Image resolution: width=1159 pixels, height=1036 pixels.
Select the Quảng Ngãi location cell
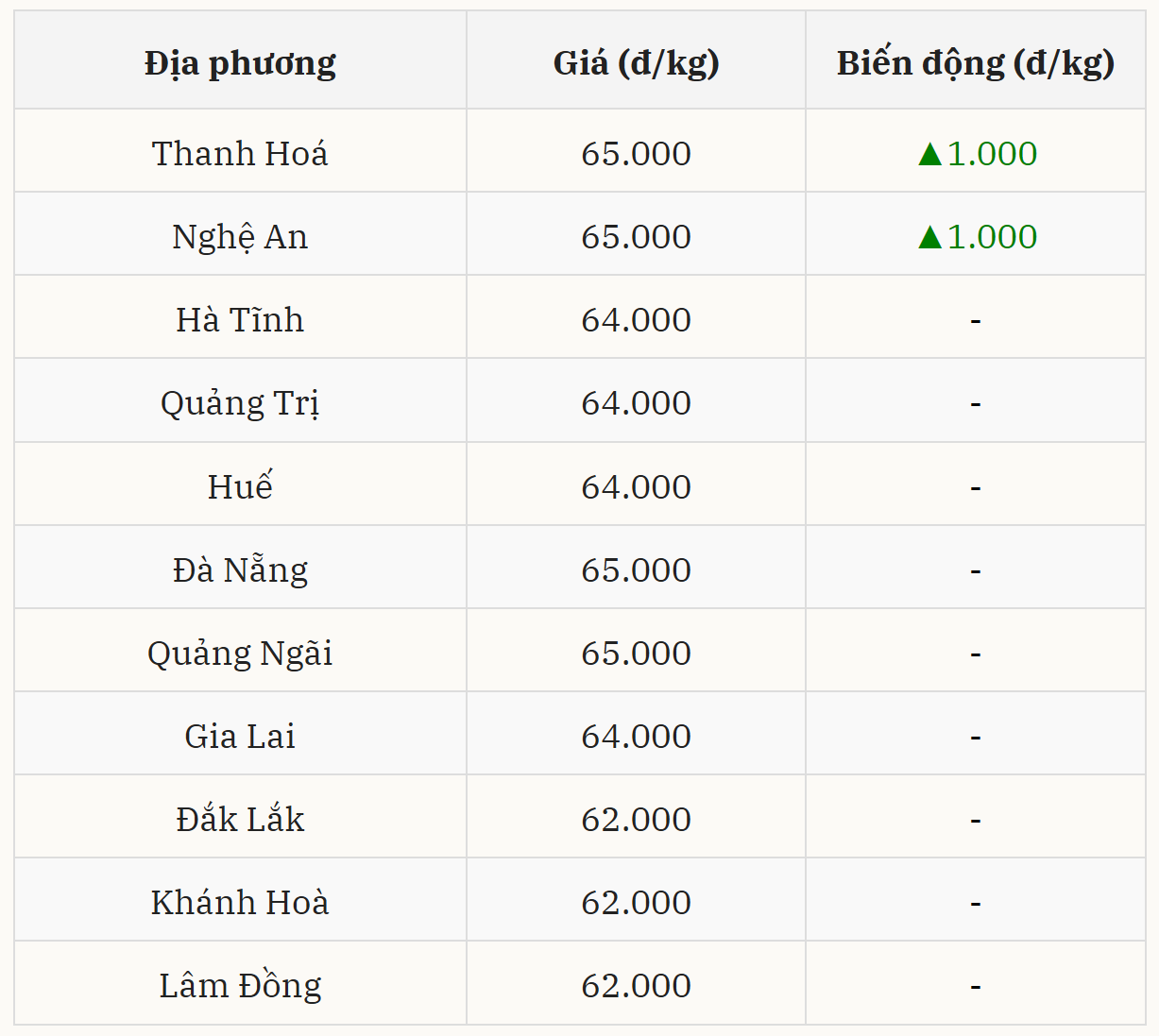pyautogui.click(x=240, y=654)
